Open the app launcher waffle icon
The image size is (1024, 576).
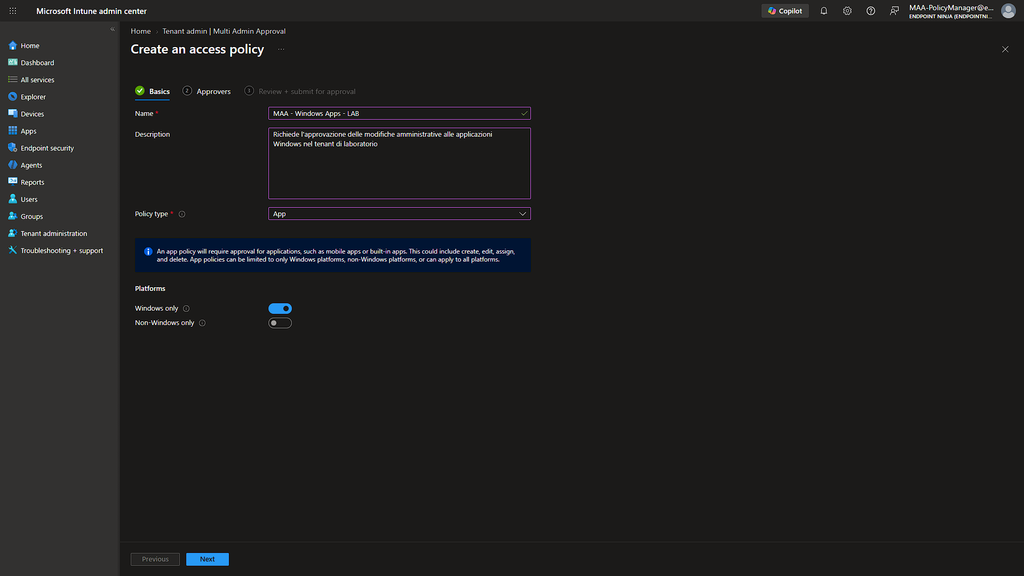12,11
